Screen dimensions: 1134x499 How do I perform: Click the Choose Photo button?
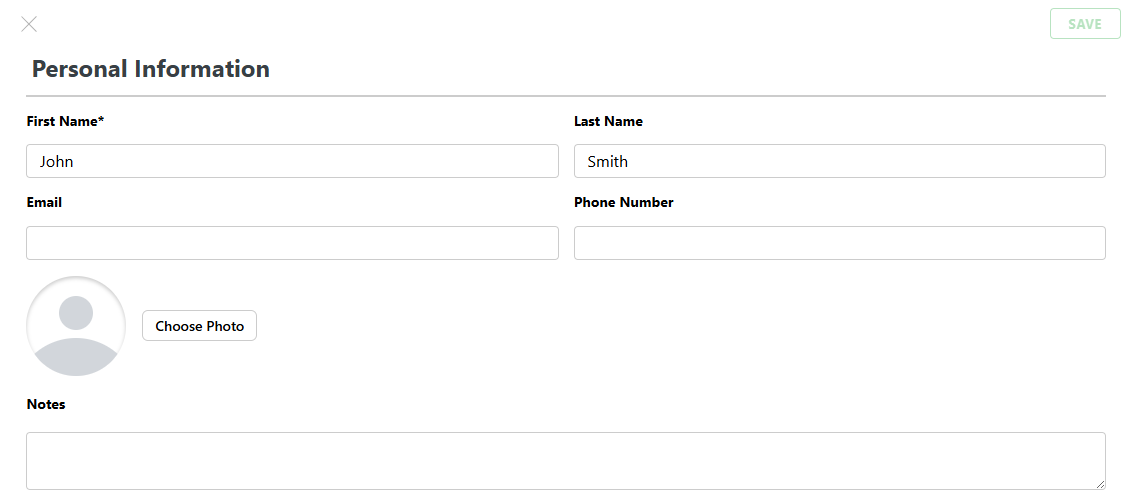[199, 326]
